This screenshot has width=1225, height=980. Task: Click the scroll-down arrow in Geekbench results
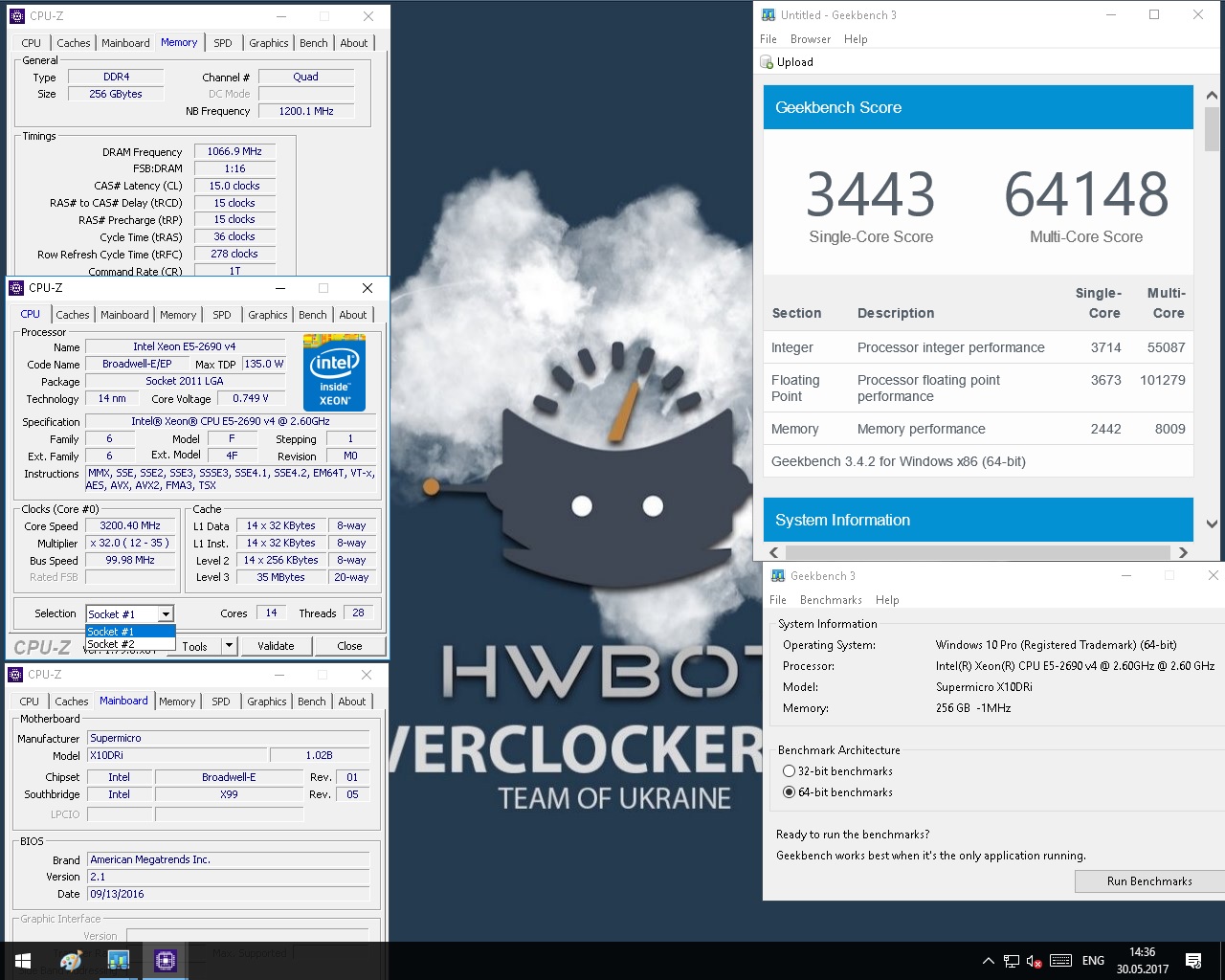pos(1212,523)
